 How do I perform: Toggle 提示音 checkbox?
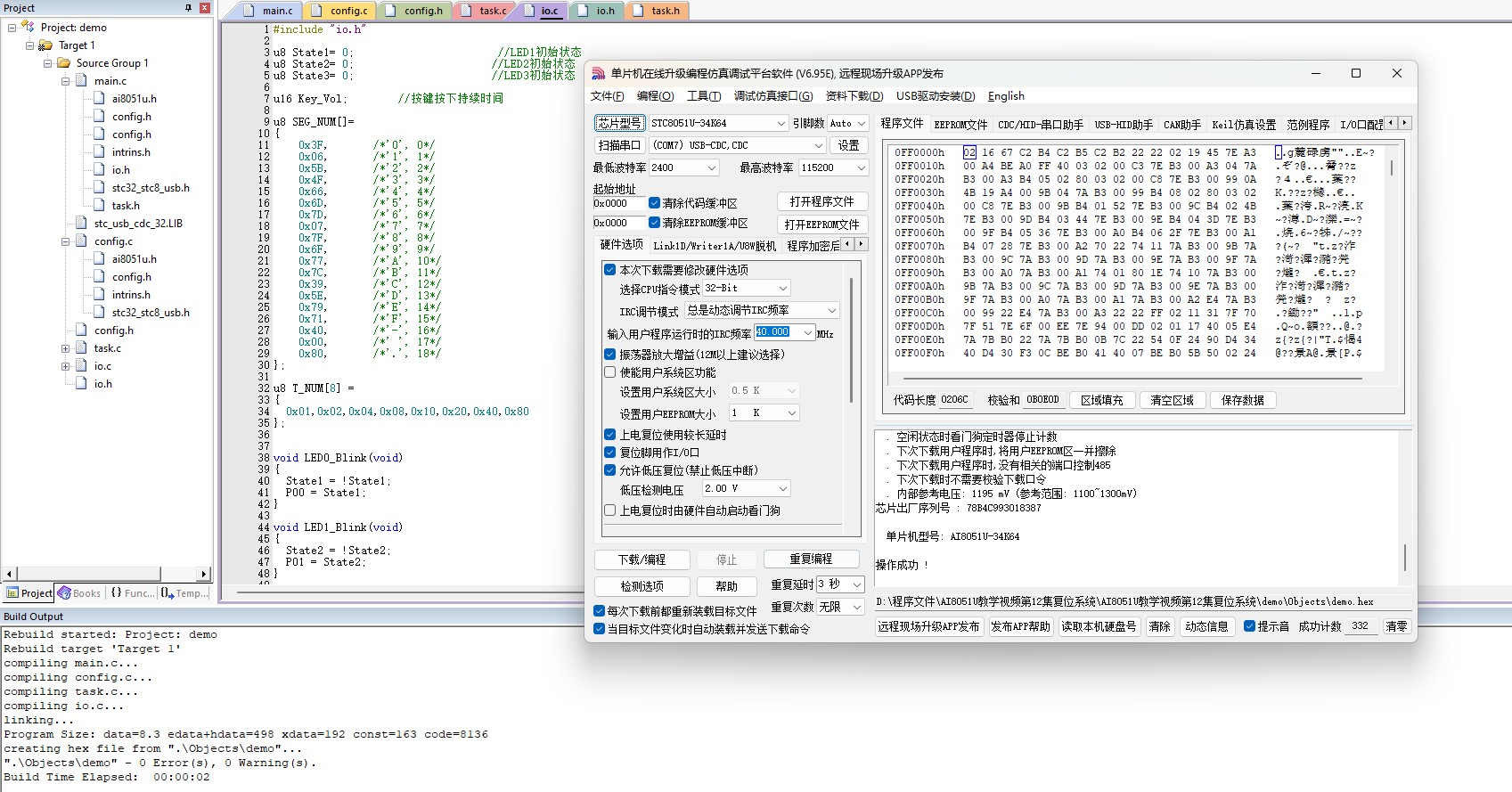pyautogui.click(x=1249, y=626)
